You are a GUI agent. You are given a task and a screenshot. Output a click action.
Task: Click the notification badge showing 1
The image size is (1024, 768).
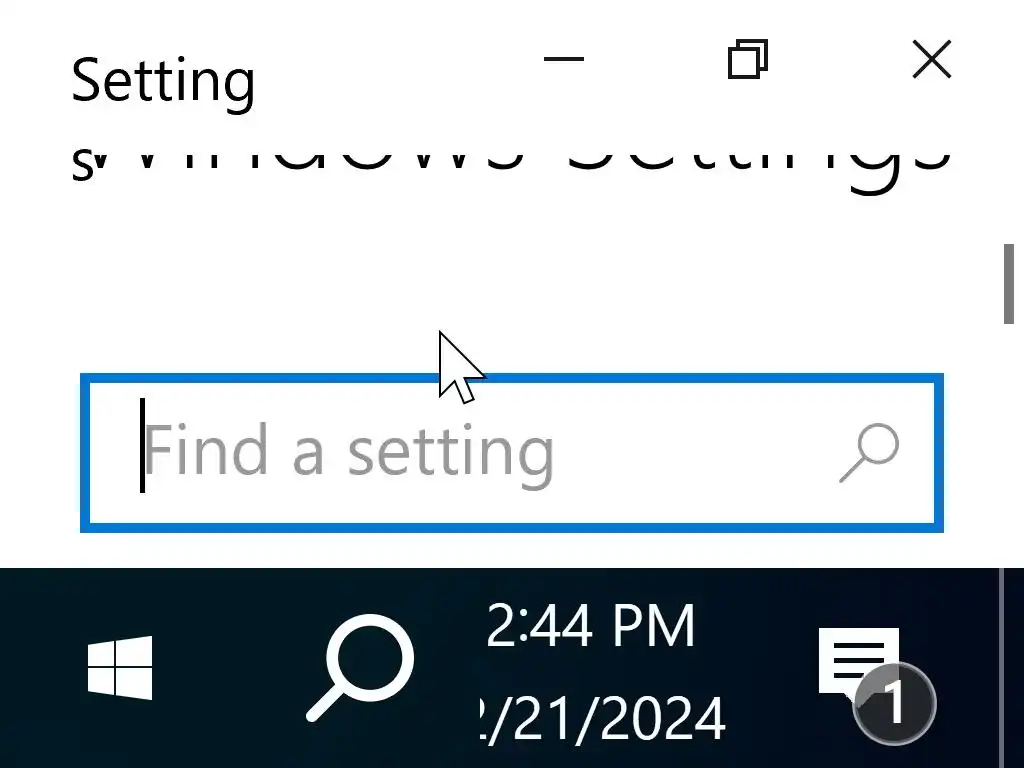tap(894, 703)
